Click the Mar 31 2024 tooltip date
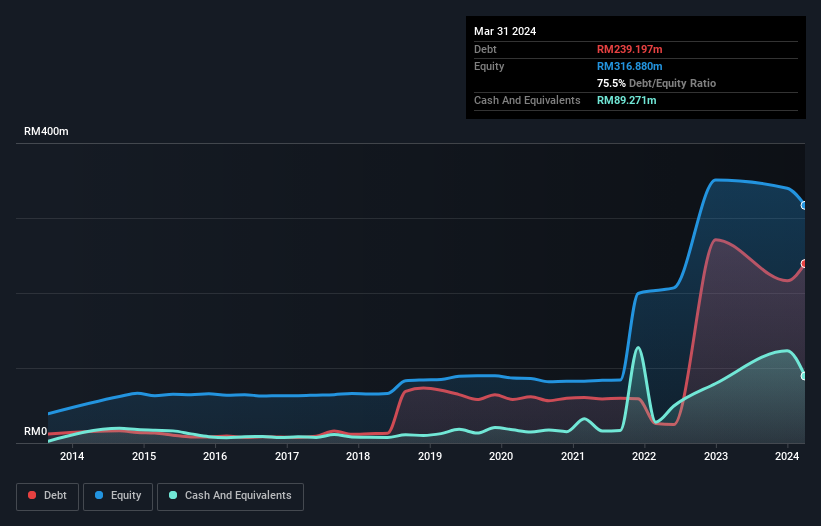Screen dimensions: 821x526 pyautogui.click(x=505, y=31)
